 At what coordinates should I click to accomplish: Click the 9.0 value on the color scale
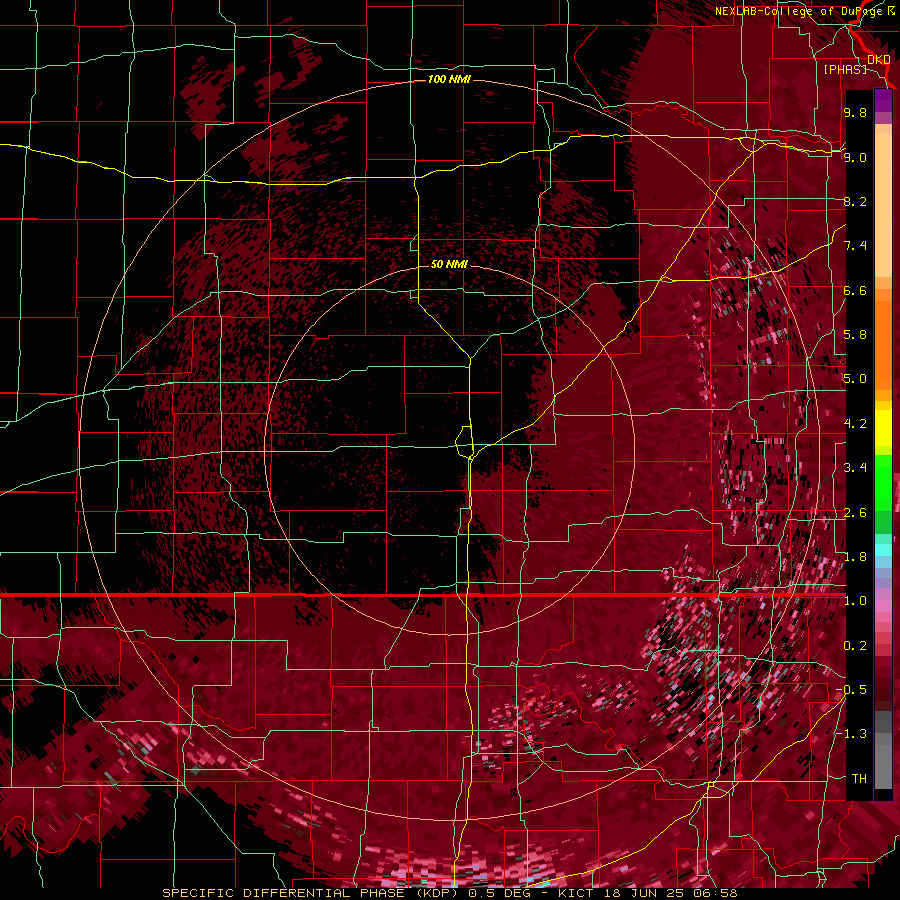(x=855, y=157)
